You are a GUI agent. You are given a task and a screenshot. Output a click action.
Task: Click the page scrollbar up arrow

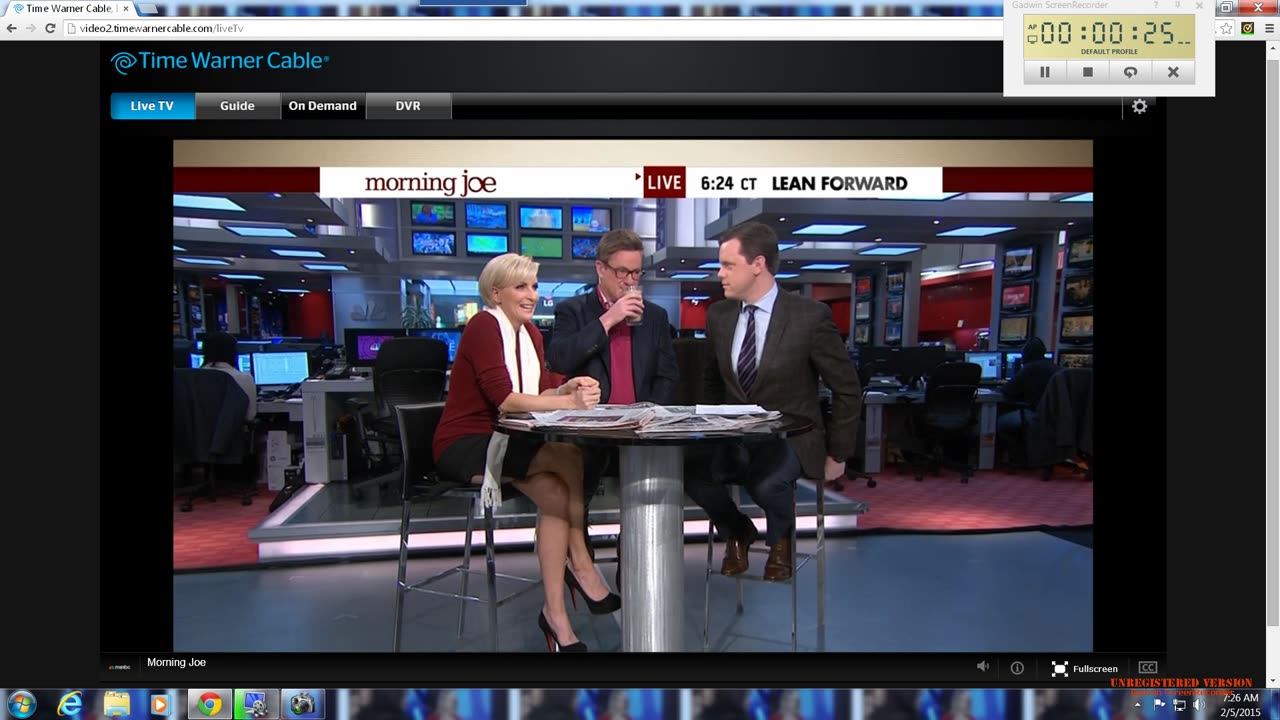click(1272, 47)
